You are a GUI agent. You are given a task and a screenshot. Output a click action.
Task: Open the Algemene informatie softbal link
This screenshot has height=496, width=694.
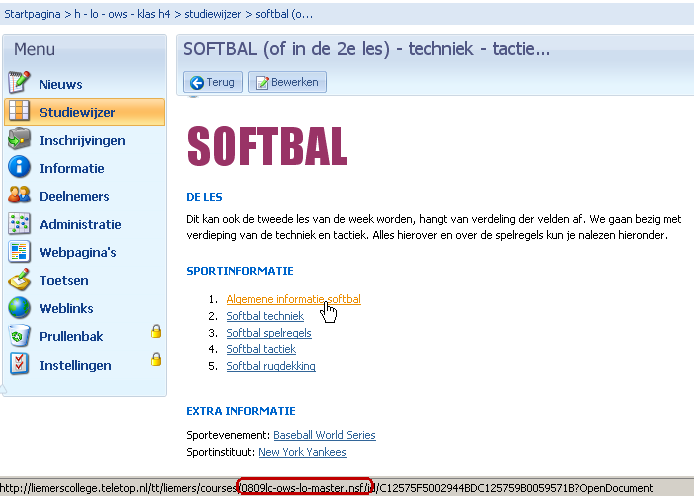[293, 299]
